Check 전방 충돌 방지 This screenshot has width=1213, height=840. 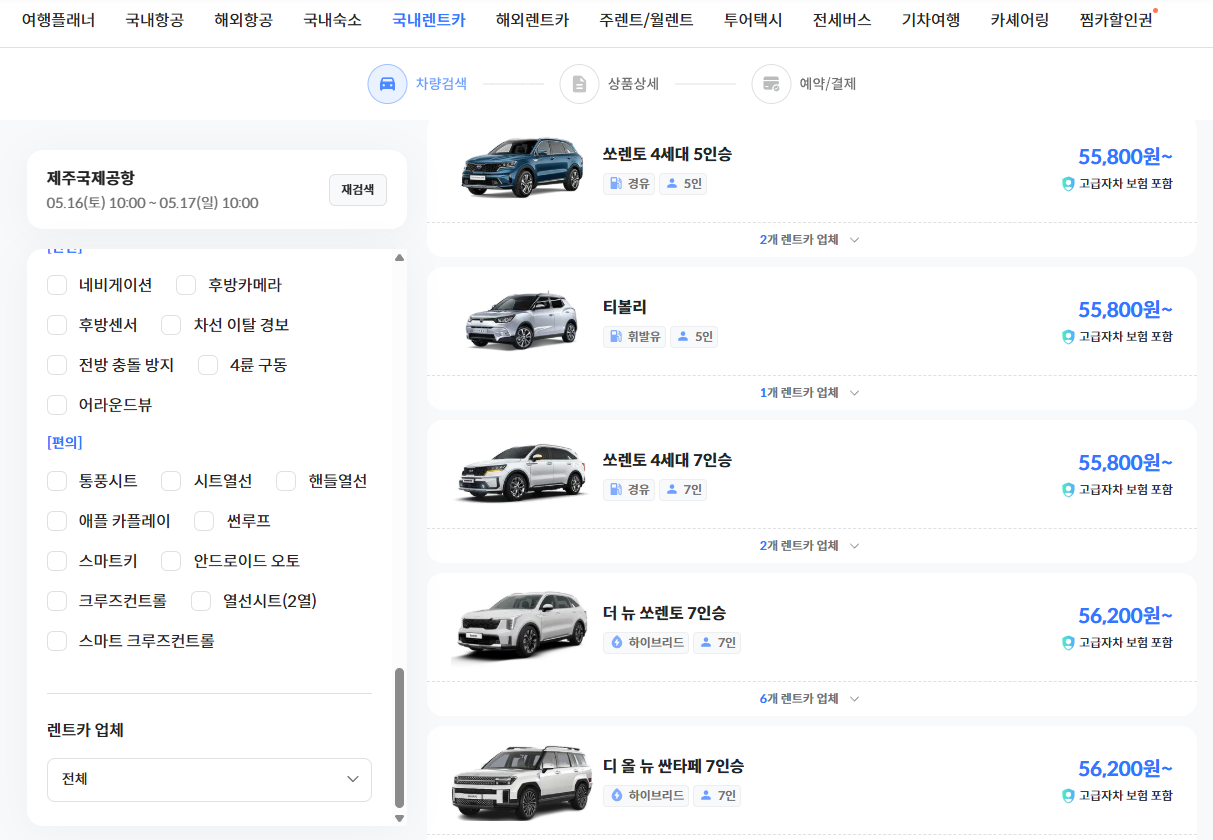click(57, 365)
